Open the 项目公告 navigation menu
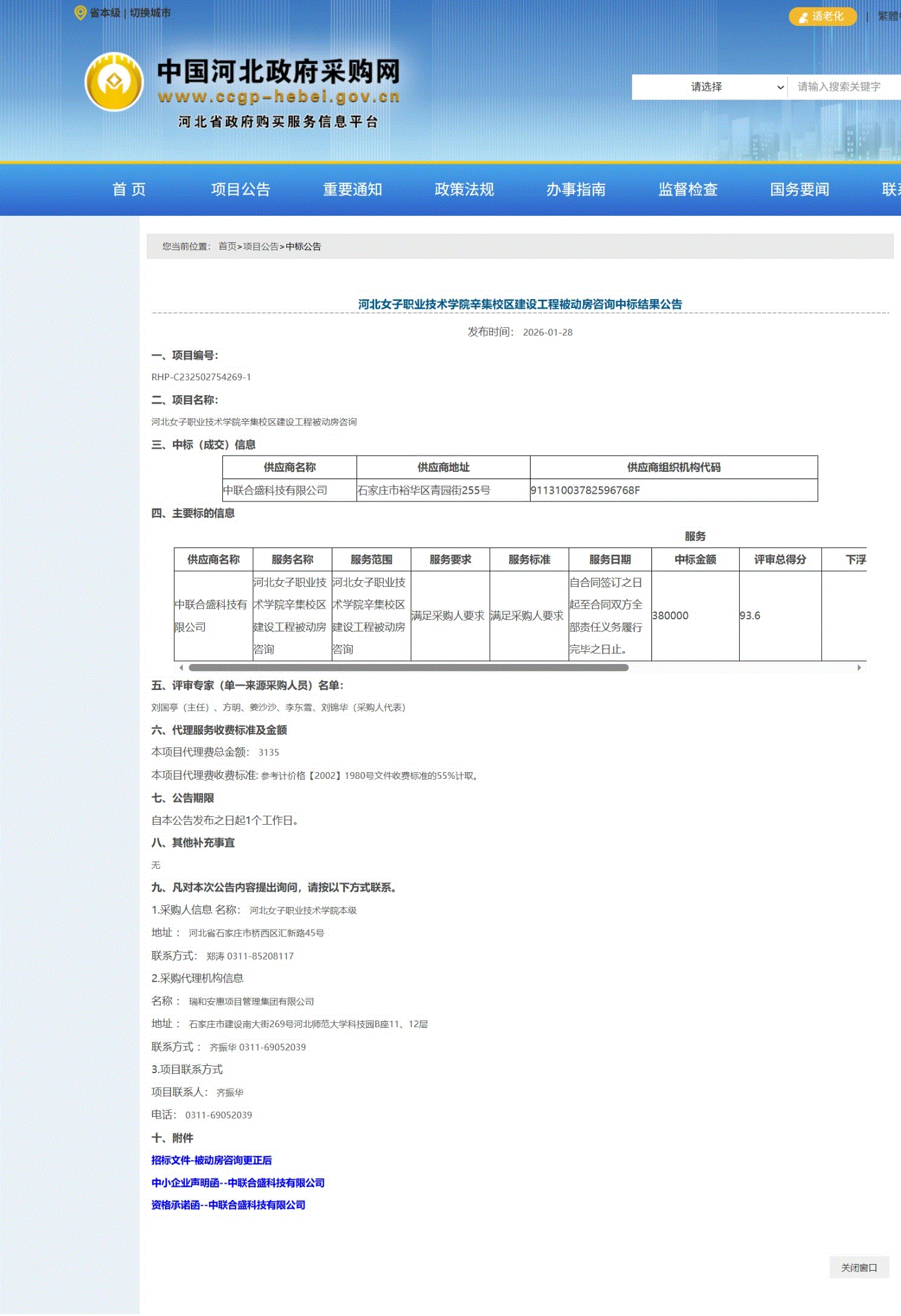The image size is (901, 1316). point(241,190)
